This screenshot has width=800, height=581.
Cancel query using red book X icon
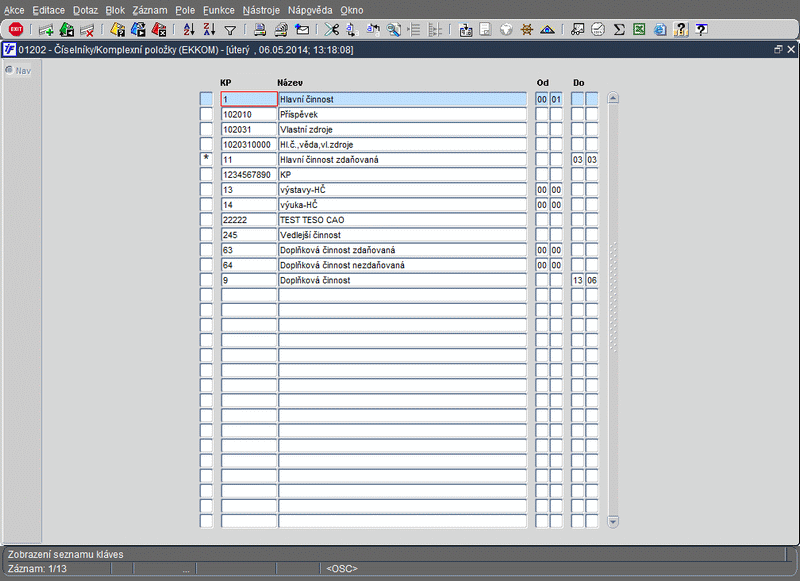point(159,30)
